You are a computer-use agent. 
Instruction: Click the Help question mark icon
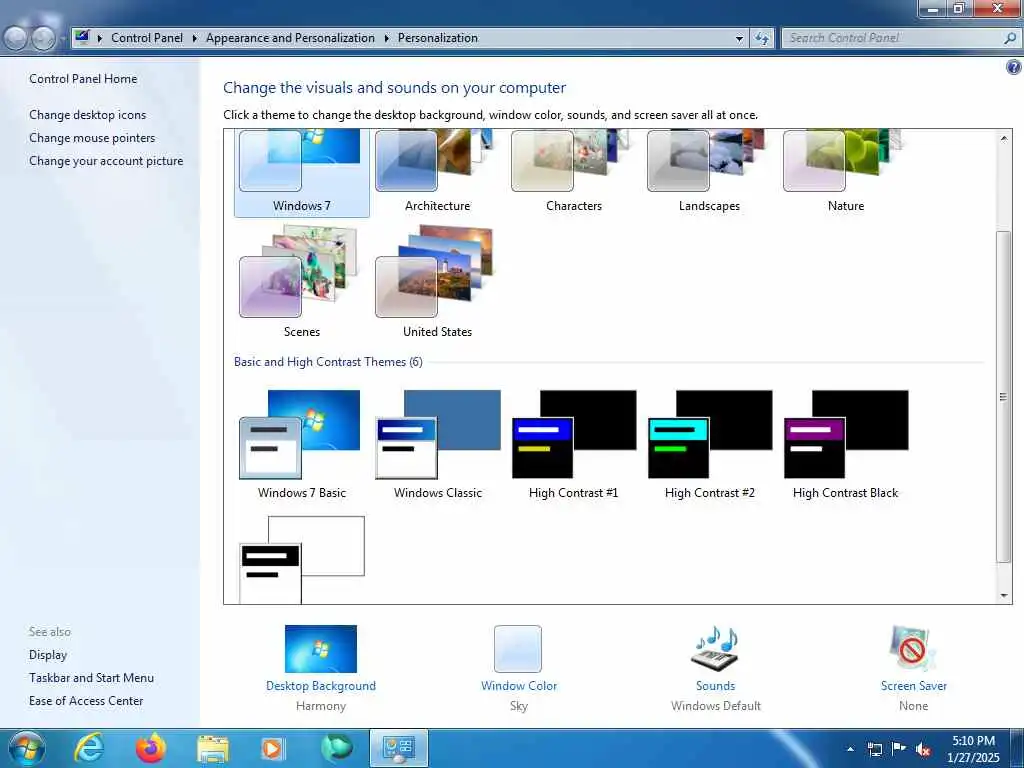point(1014,67)
